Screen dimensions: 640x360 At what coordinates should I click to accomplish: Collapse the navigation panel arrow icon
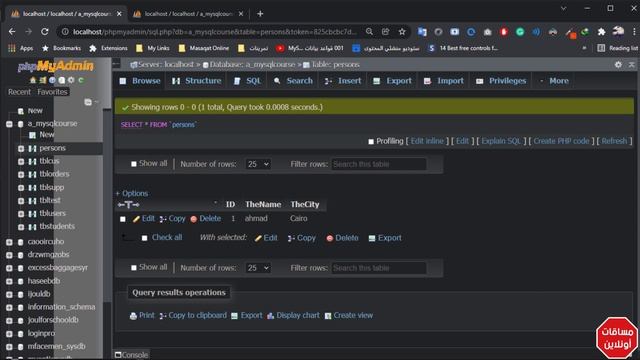coord(116,64)
